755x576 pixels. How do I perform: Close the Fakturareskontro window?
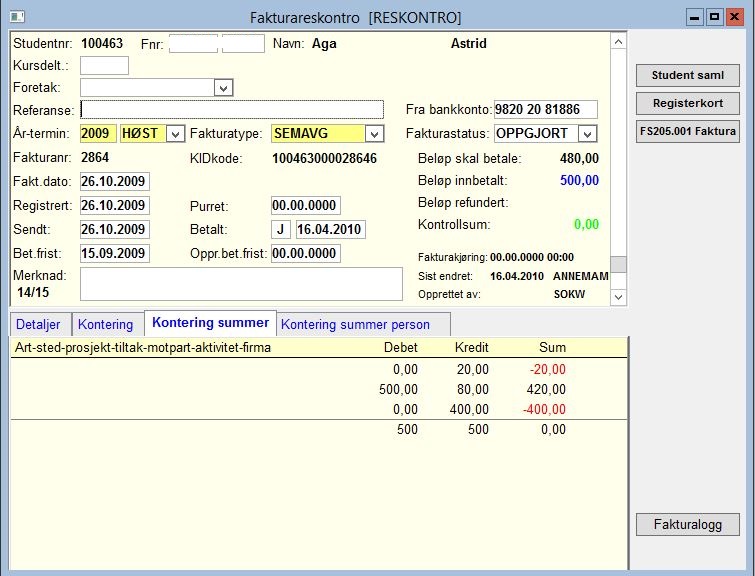click(x=735, y=17)
